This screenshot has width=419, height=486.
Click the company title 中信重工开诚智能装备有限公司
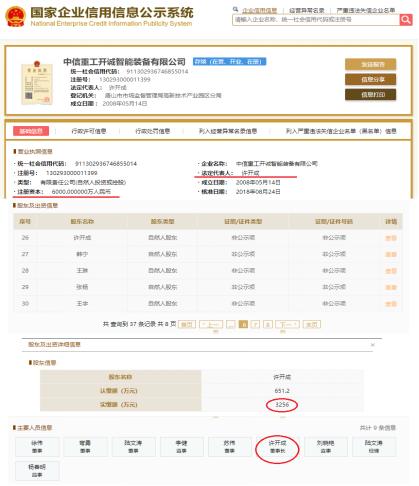tap(124, 62)
